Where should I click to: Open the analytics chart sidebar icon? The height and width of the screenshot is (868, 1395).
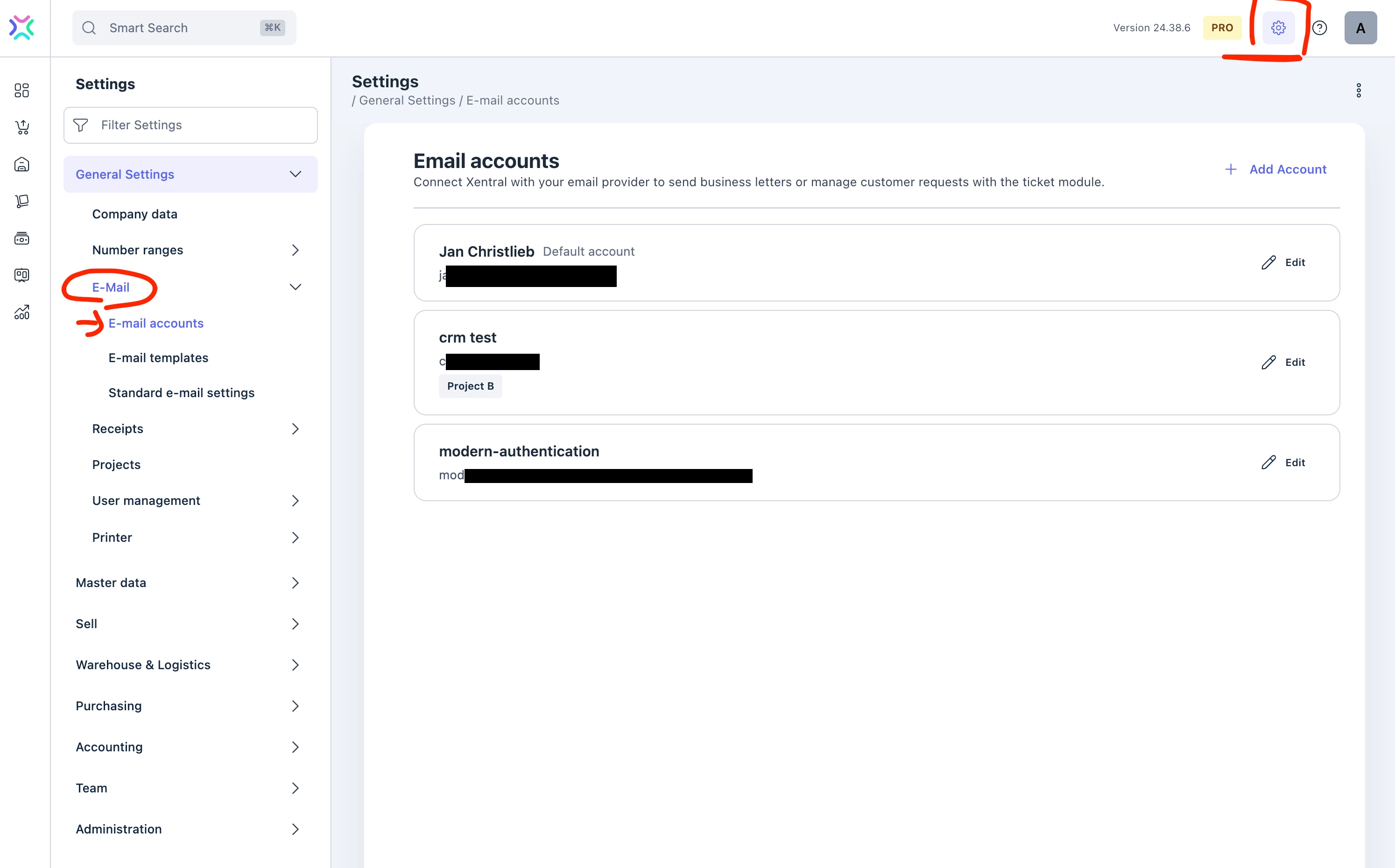(x=22, y=312)
